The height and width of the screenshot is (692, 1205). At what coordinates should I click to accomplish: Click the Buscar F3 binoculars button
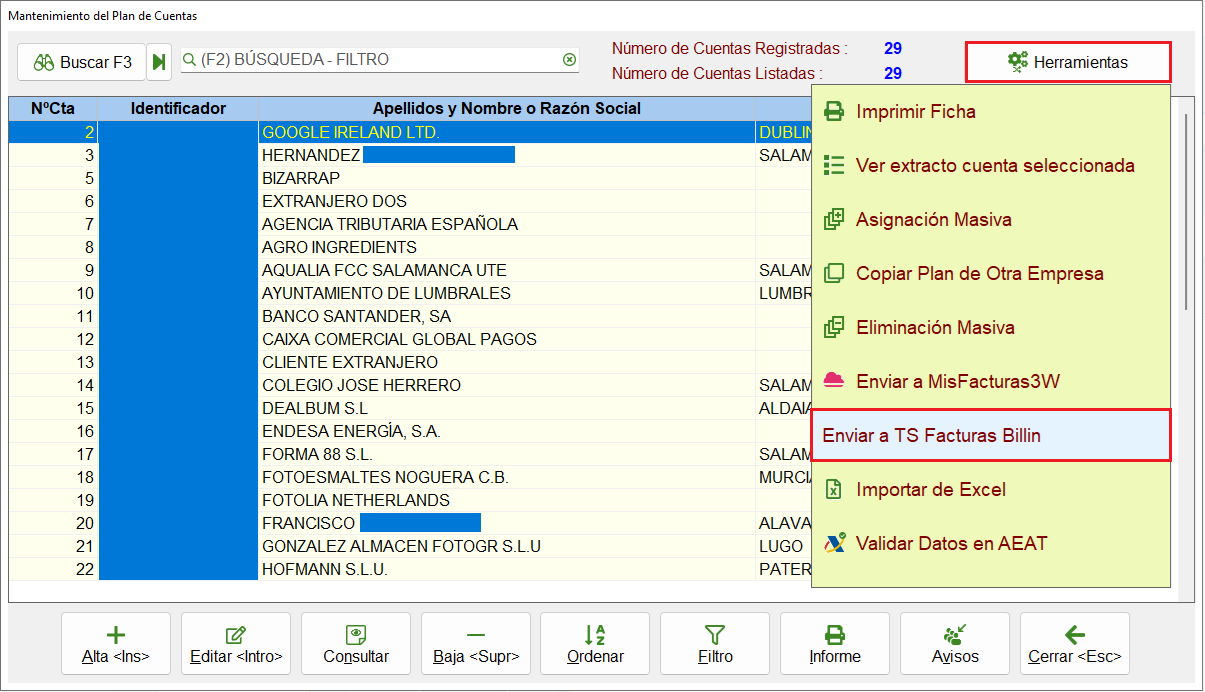pos(82,62)
